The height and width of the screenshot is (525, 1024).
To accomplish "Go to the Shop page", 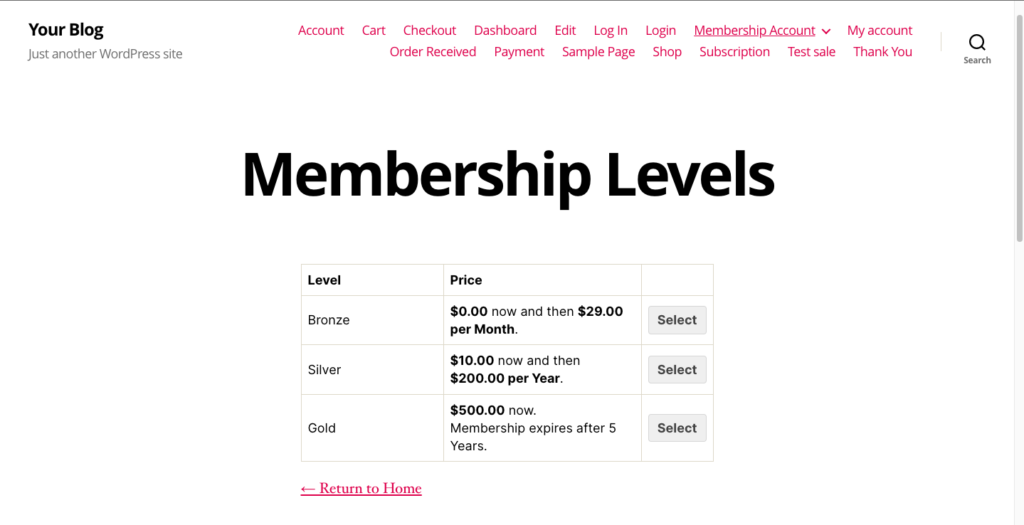I will point(667,52).
